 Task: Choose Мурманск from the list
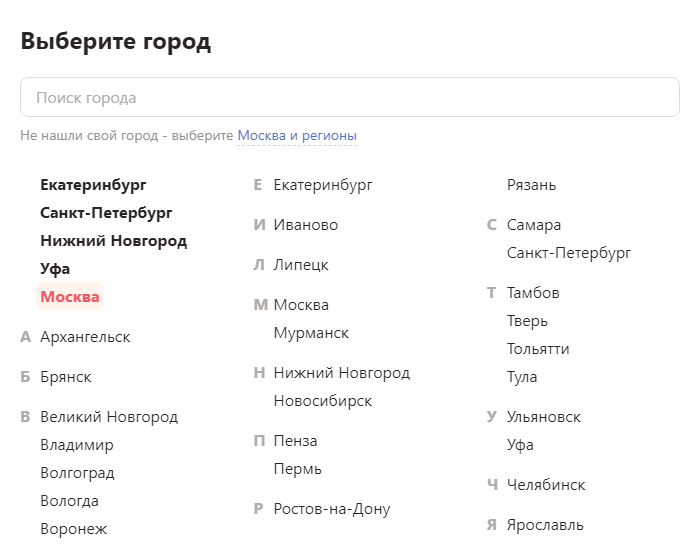[311, 333]
